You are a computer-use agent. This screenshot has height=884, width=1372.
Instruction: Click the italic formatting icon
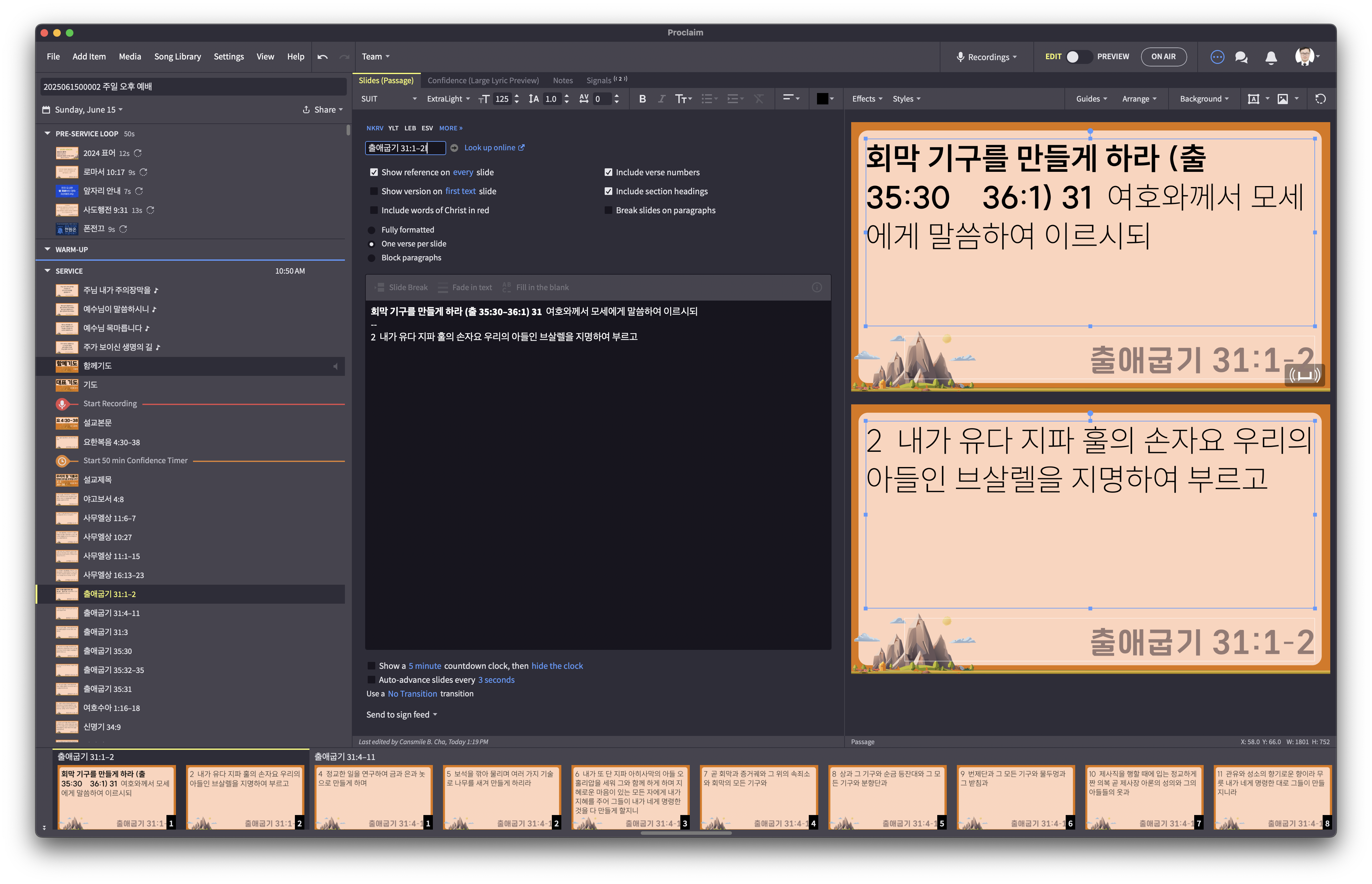(661, 99)
